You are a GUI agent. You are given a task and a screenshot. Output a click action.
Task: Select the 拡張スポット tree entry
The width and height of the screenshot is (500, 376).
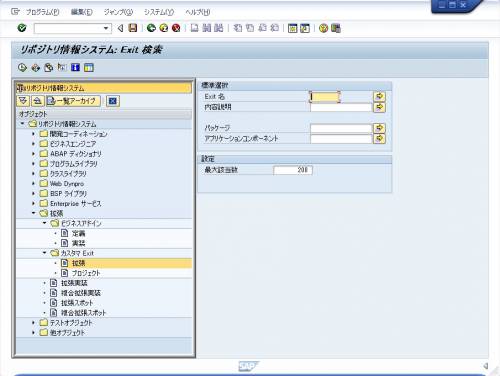(77, 303)
